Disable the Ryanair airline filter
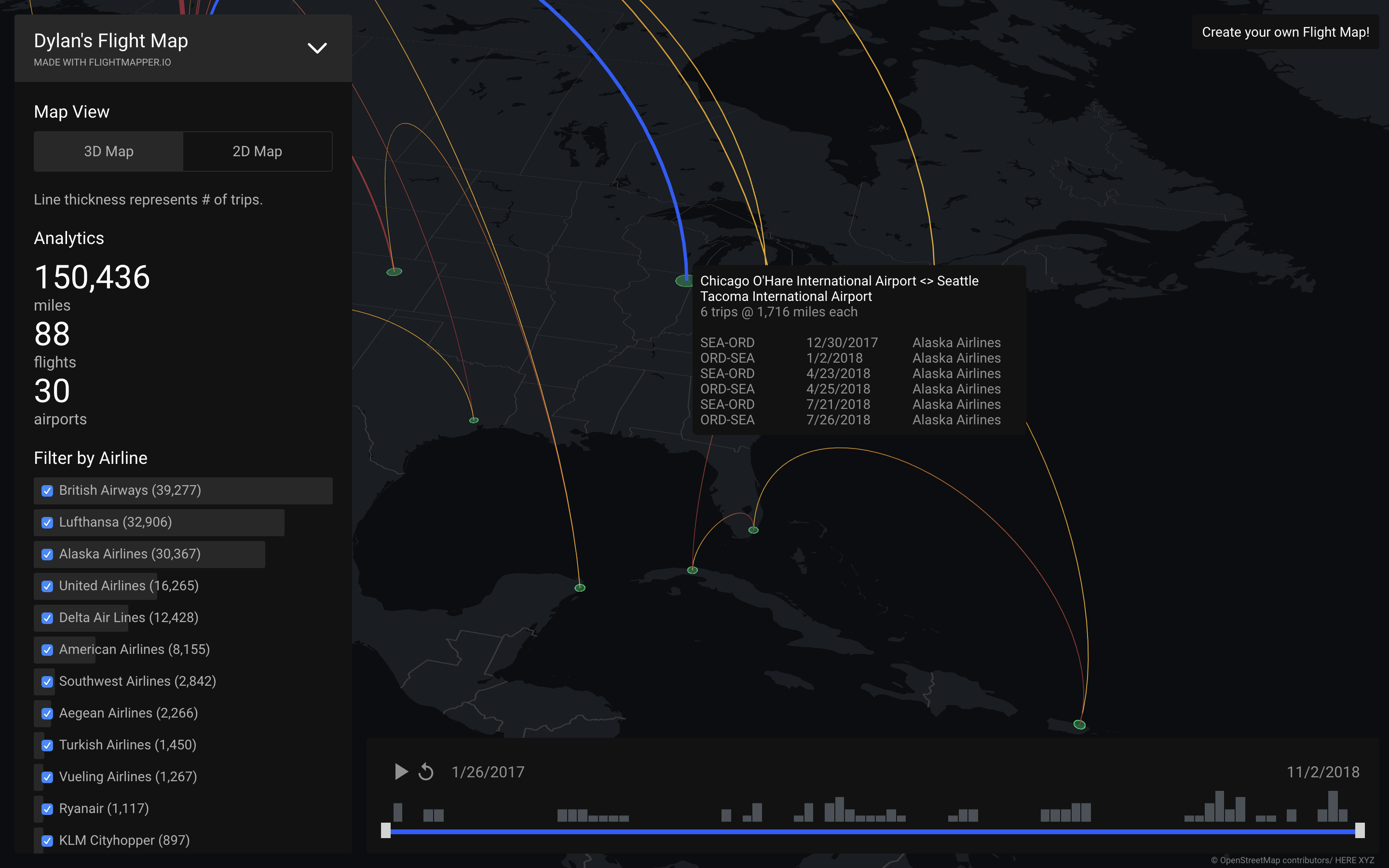Viewport: 1389px width, 868px height. click(47, 809)
